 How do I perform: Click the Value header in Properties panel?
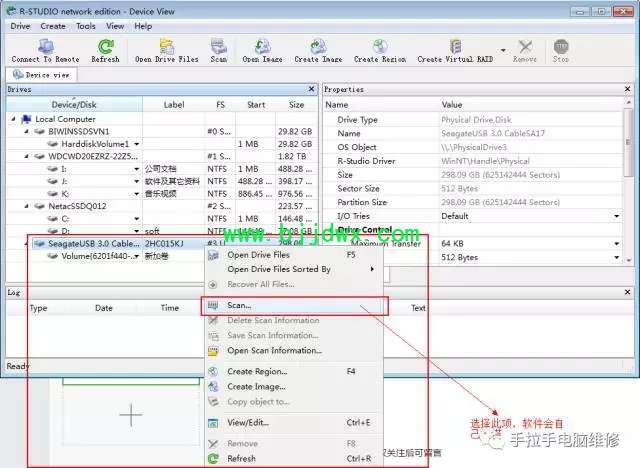click(x=452, y=104)
